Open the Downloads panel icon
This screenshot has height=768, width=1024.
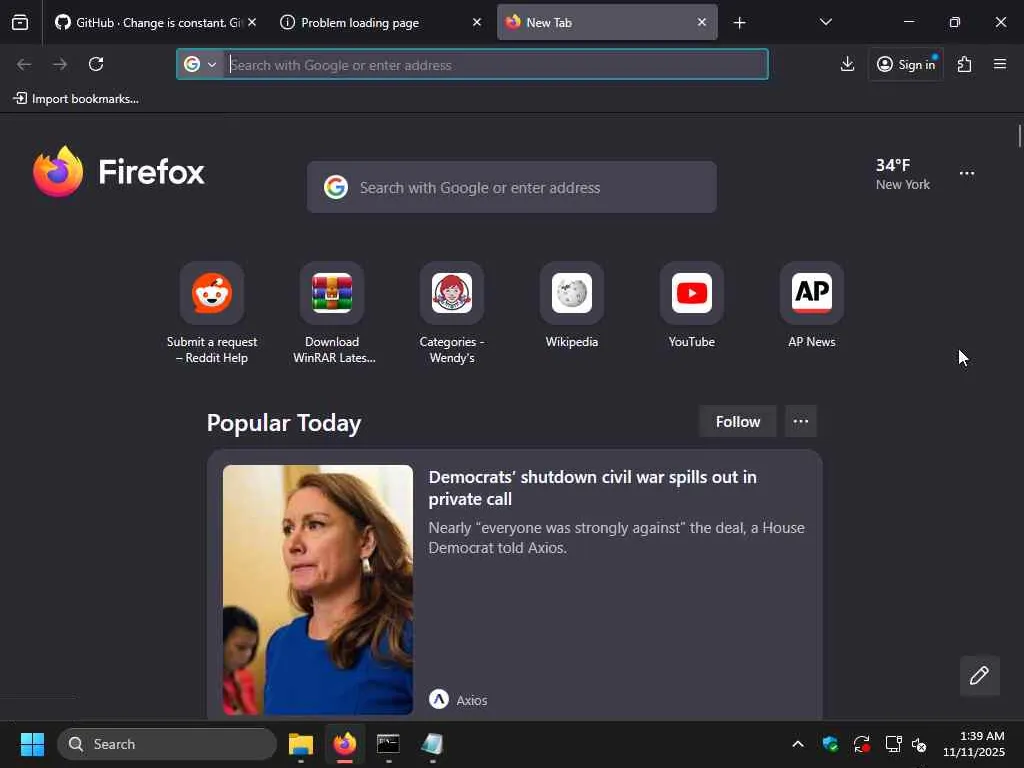pyautogui.click(x=847, y=64)
